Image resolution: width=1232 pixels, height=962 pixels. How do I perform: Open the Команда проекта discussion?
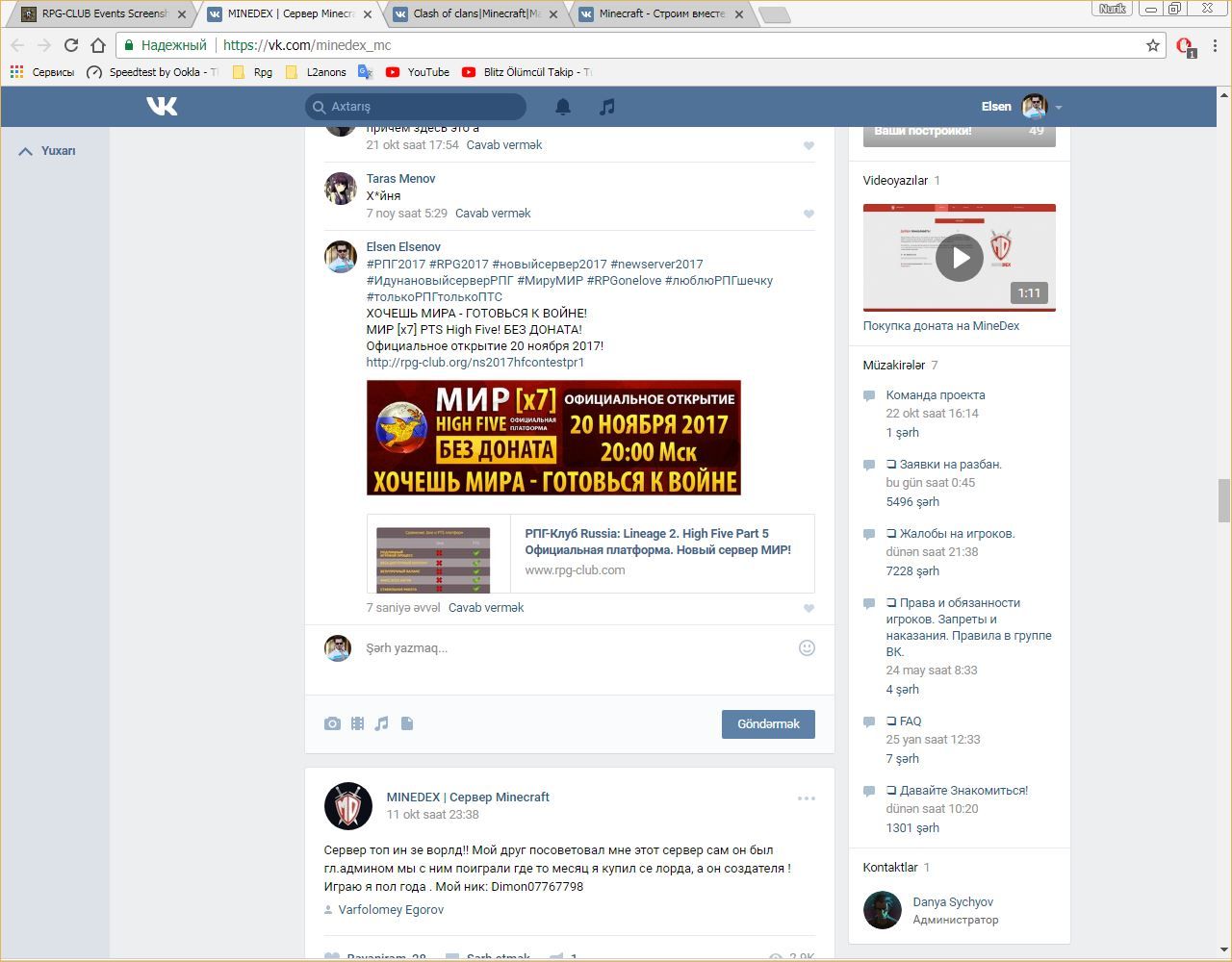click(936, 395)
